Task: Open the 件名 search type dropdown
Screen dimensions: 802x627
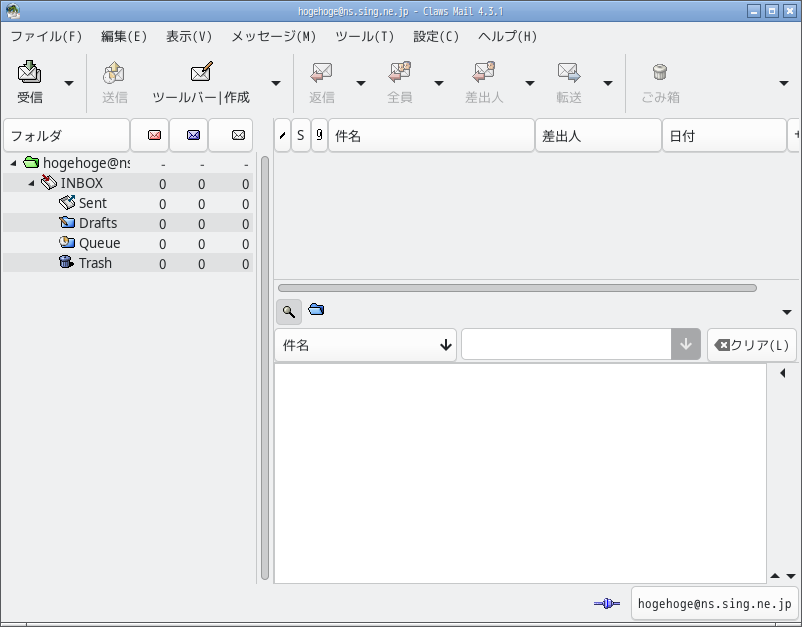Action: click(x=365, y=345)
